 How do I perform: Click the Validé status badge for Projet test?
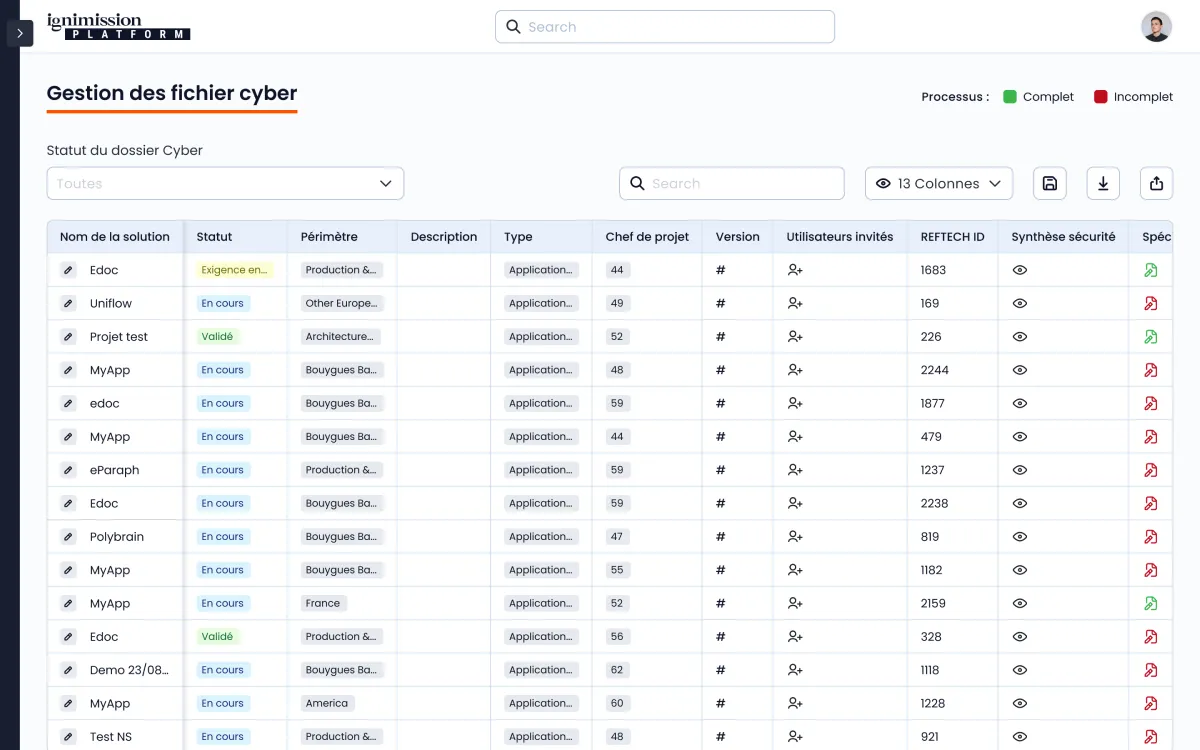tap(217, 337)
